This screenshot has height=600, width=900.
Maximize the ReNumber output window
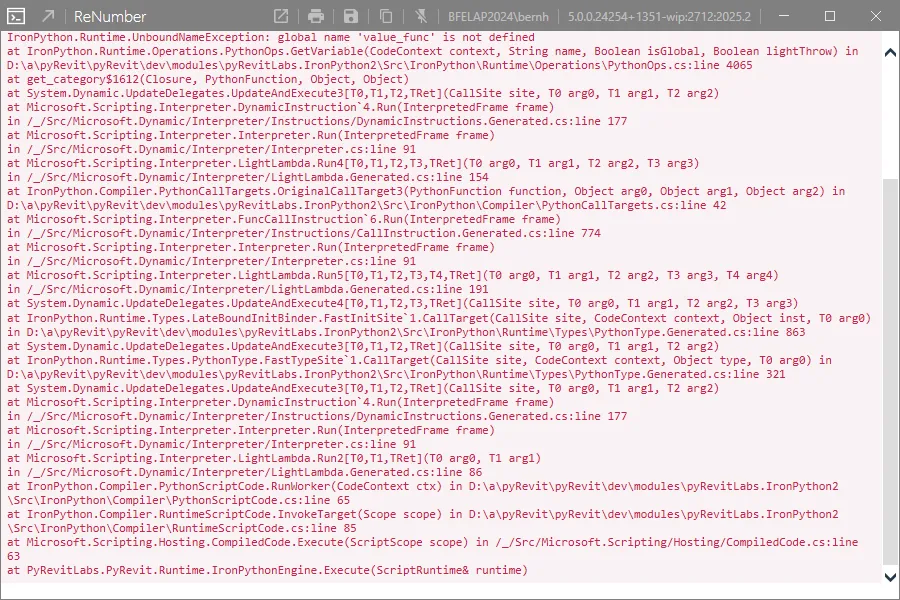[829, 16]
